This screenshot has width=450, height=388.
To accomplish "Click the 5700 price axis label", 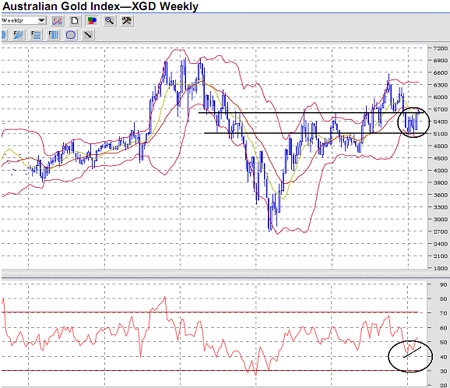I will [x=440, y=109].
